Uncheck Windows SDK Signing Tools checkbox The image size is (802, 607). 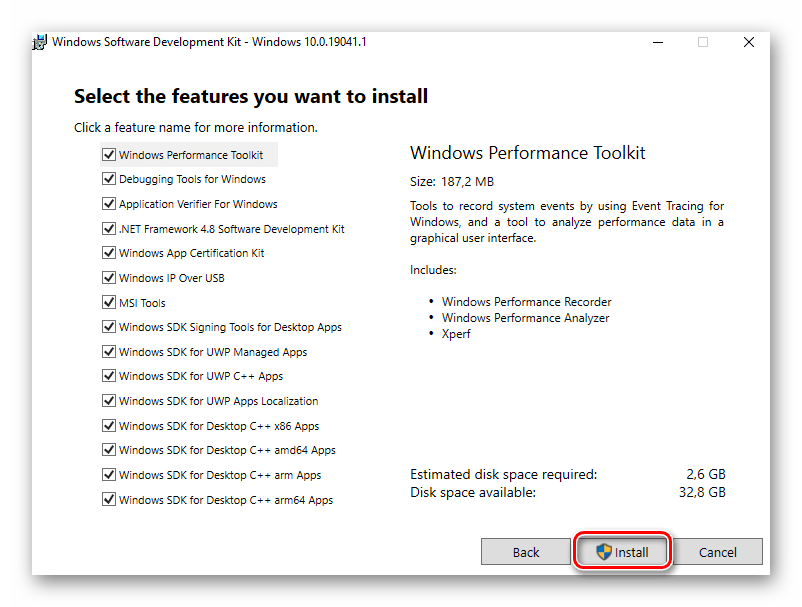click(109, 327)
